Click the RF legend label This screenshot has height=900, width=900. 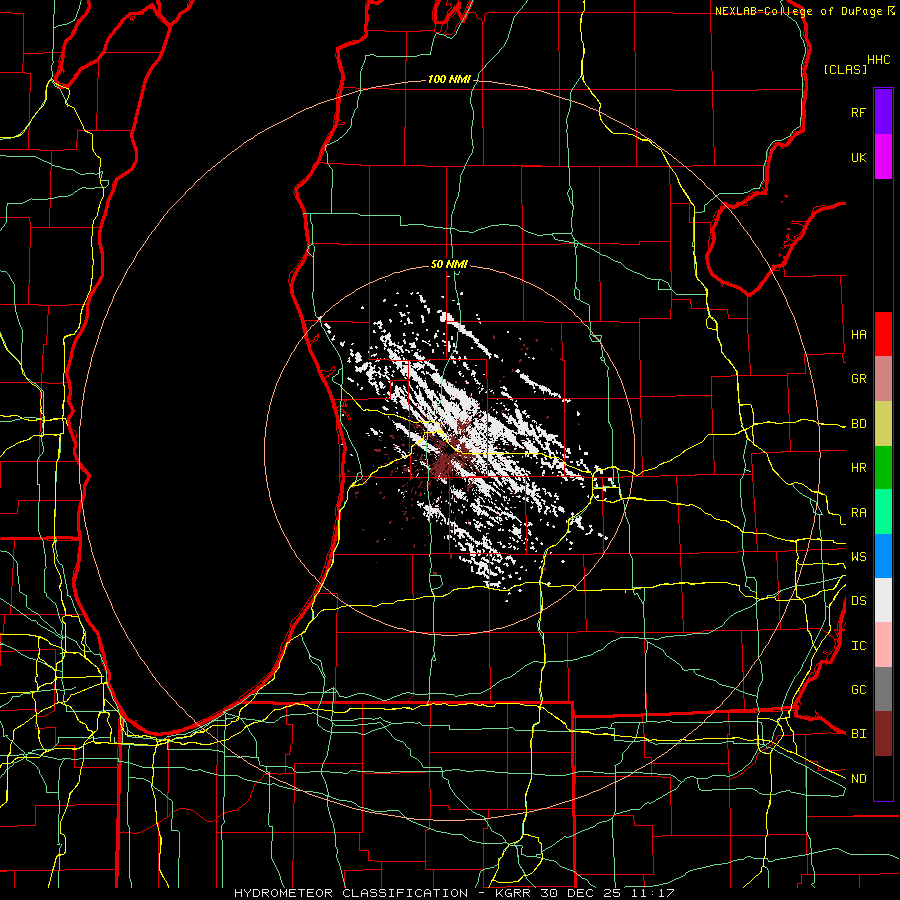[858, 112]
